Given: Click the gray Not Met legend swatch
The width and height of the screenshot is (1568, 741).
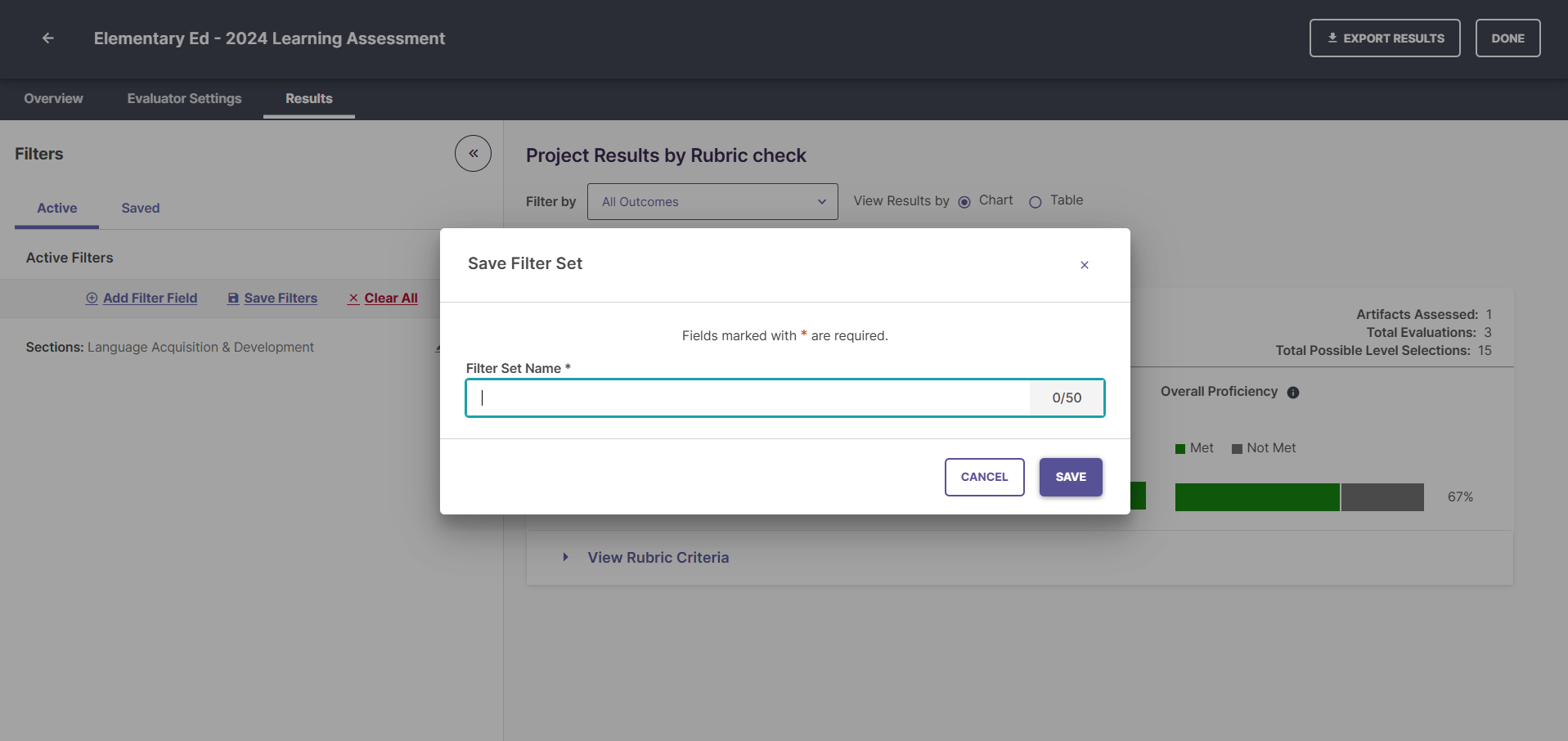Looking at the screenshot, I should coord(1238,449).
